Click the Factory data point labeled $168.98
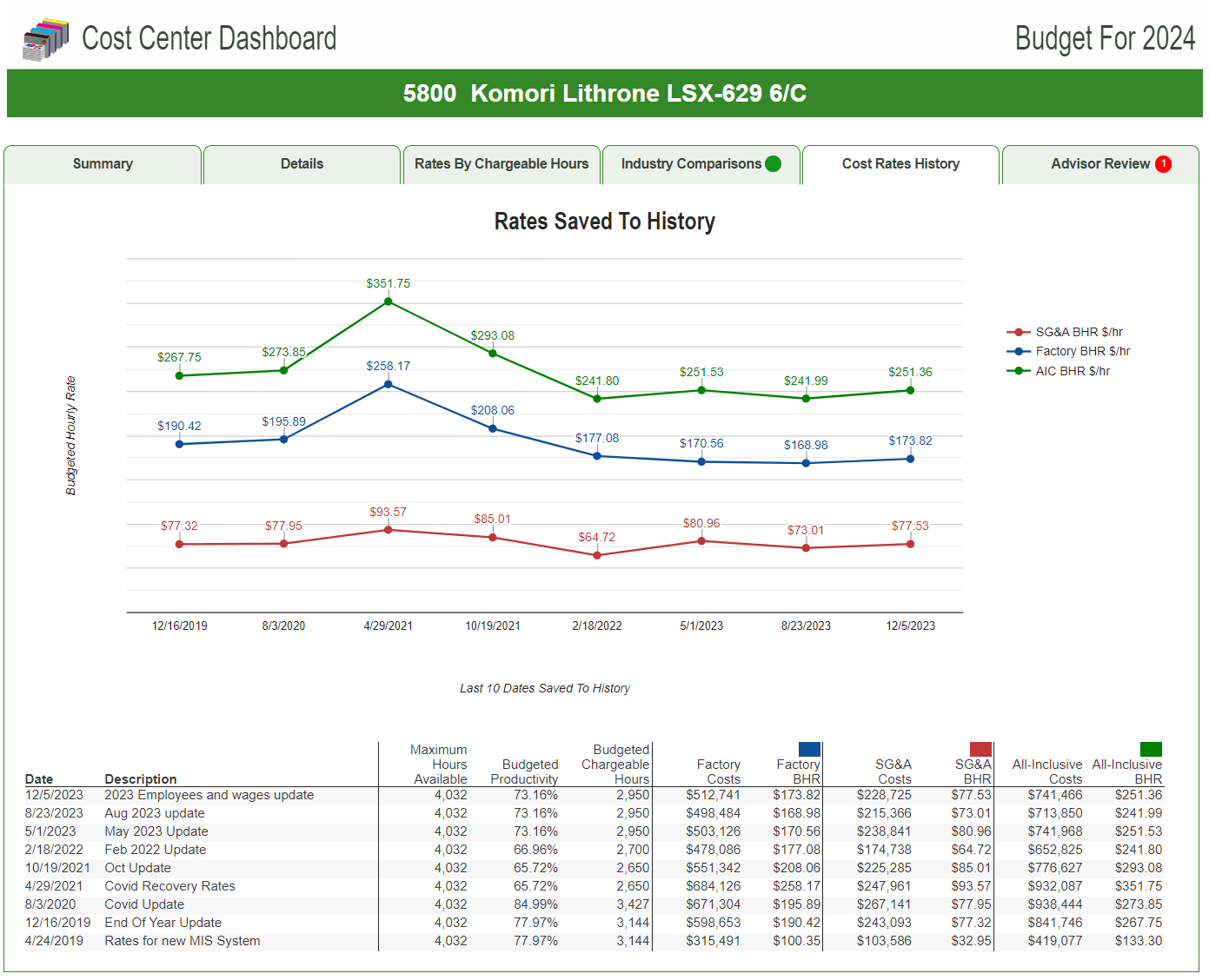The width and height of the screenshot is (1209, 980). pyautogui.click(x=806, y=463)
